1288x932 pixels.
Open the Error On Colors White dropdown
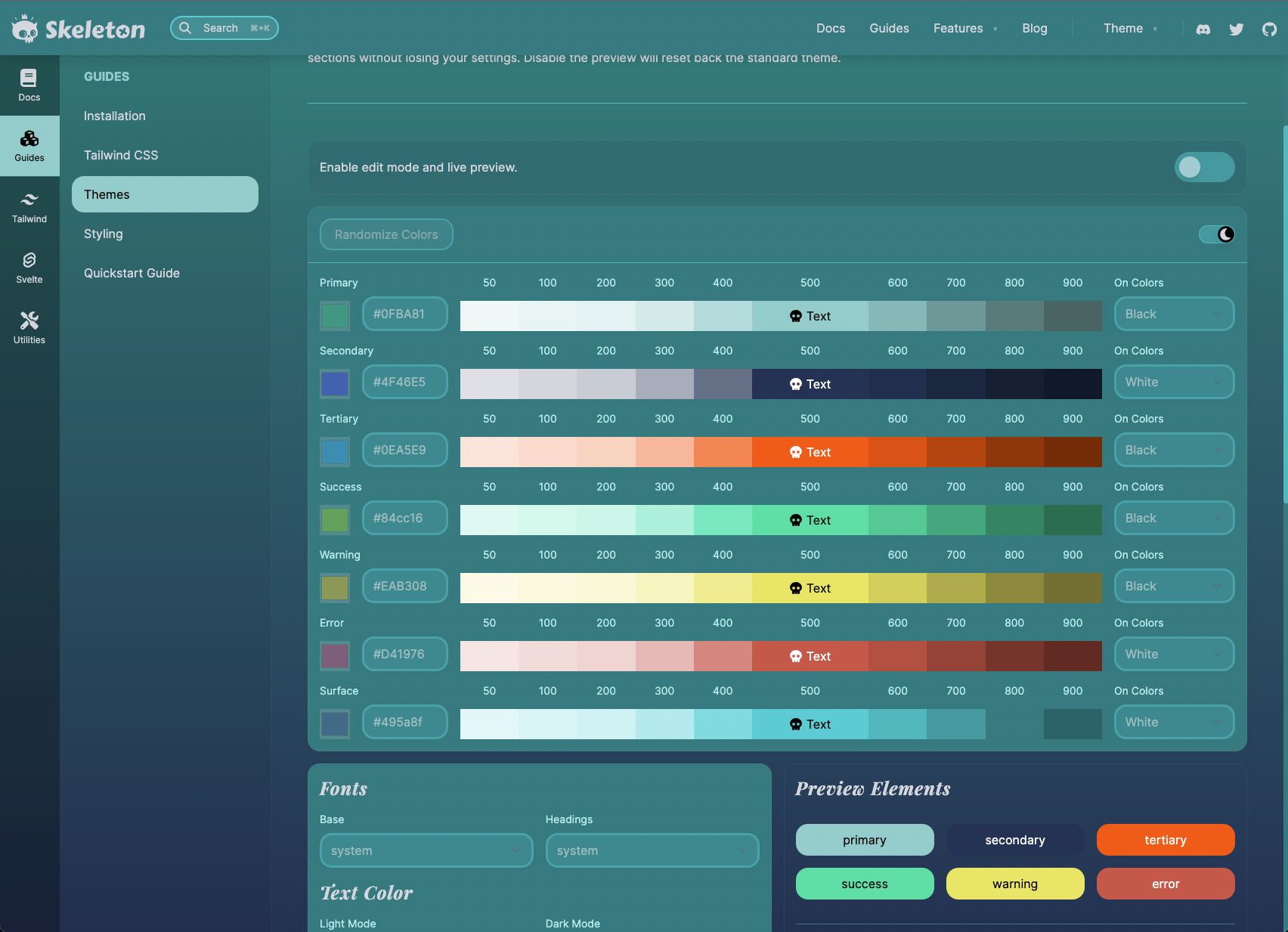(x=1174, y=654)
